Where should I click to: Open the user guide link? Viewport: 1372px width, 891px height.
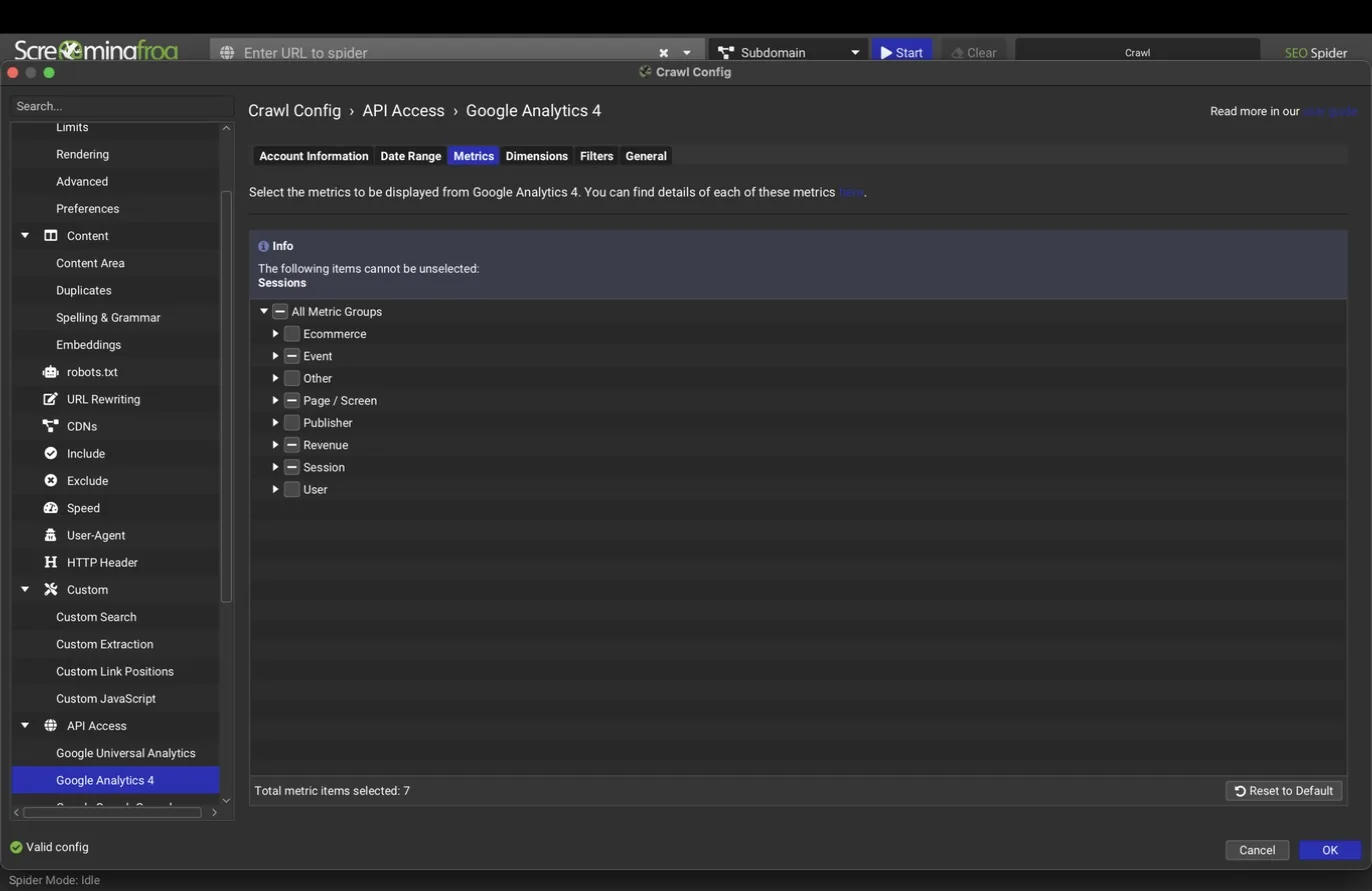tap(1330, 111)
